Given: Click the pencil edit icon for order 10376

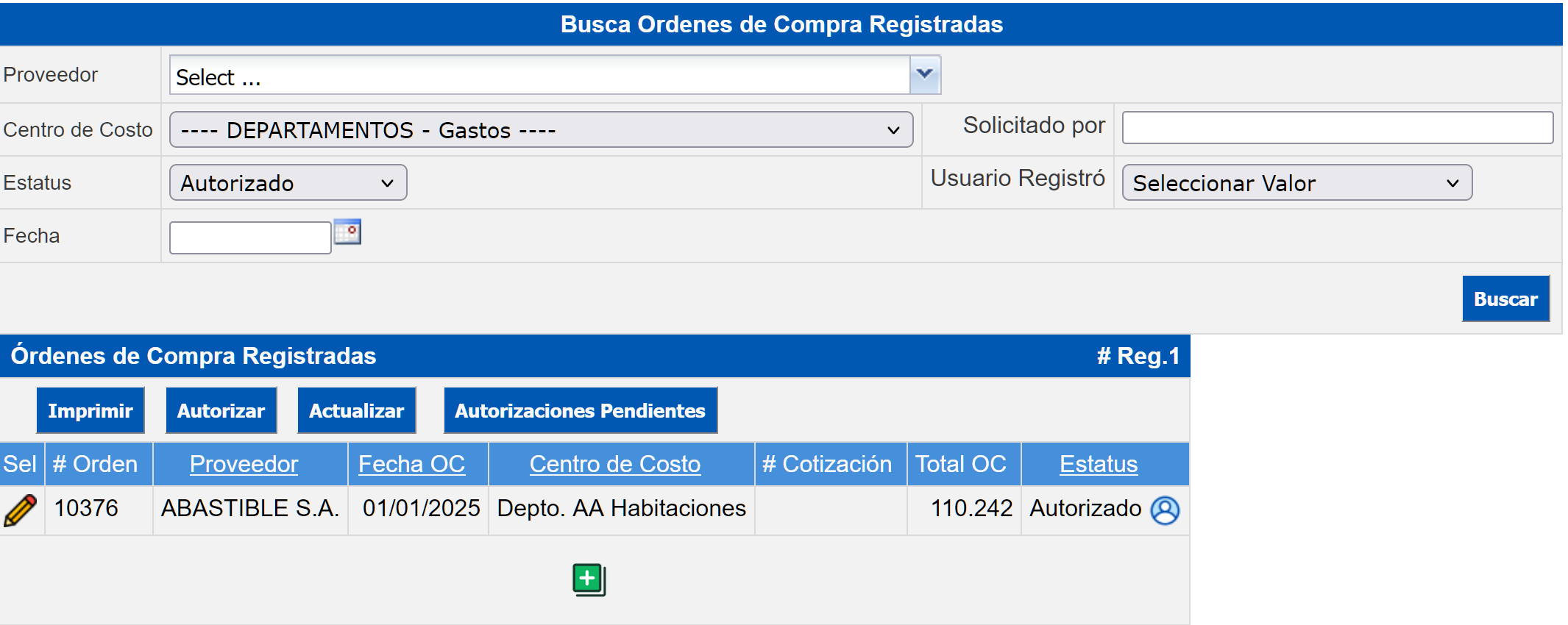Looking at the screenshot, I should (21, 510).
